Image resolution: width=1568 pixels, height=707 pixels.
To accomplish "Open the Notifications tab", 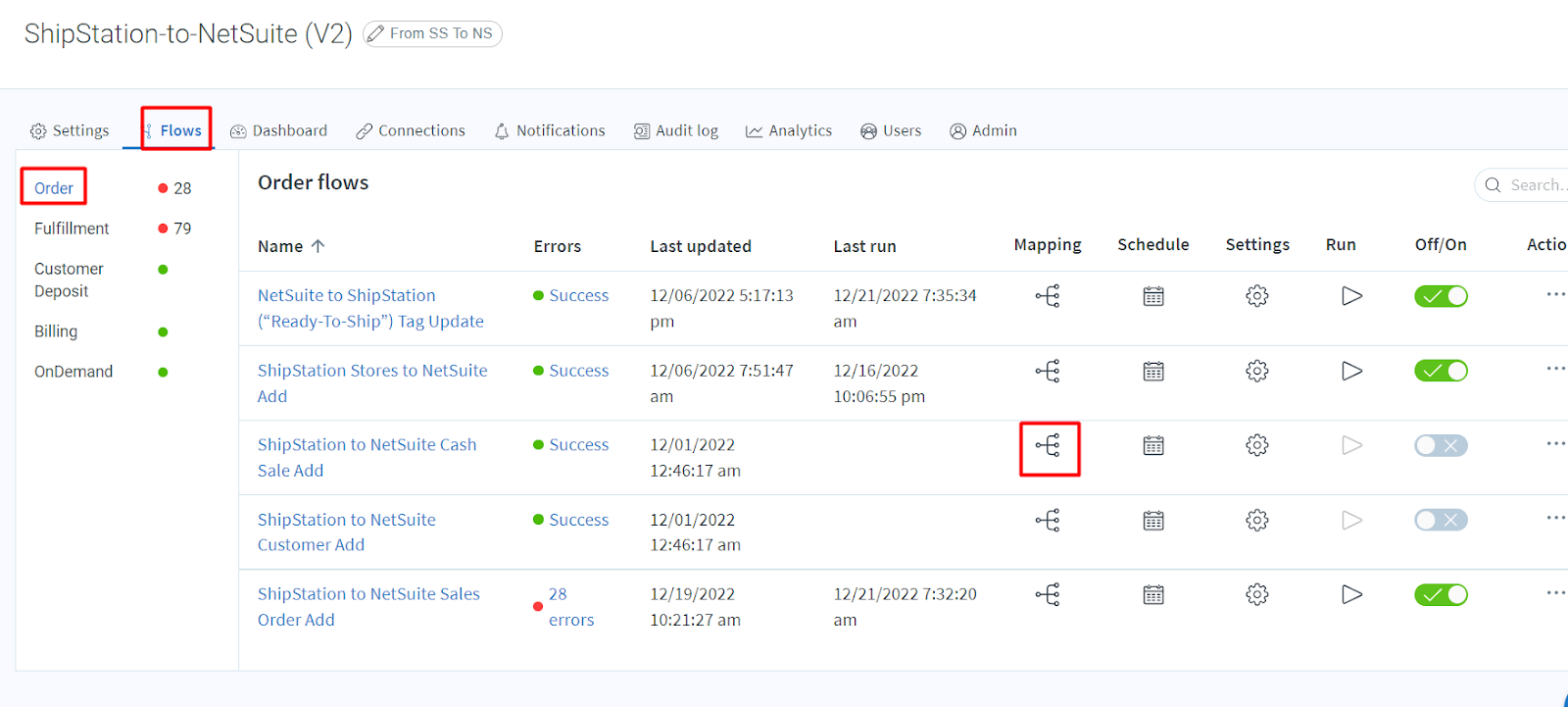I will point(550,130).
